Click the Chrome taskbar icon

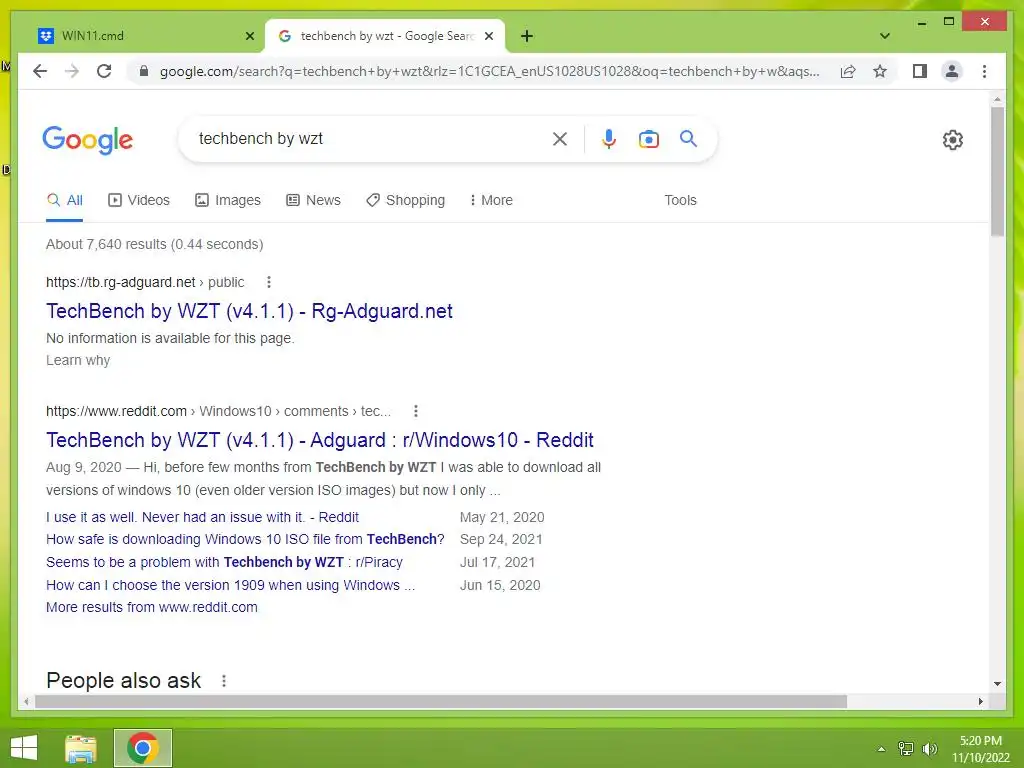143,748
